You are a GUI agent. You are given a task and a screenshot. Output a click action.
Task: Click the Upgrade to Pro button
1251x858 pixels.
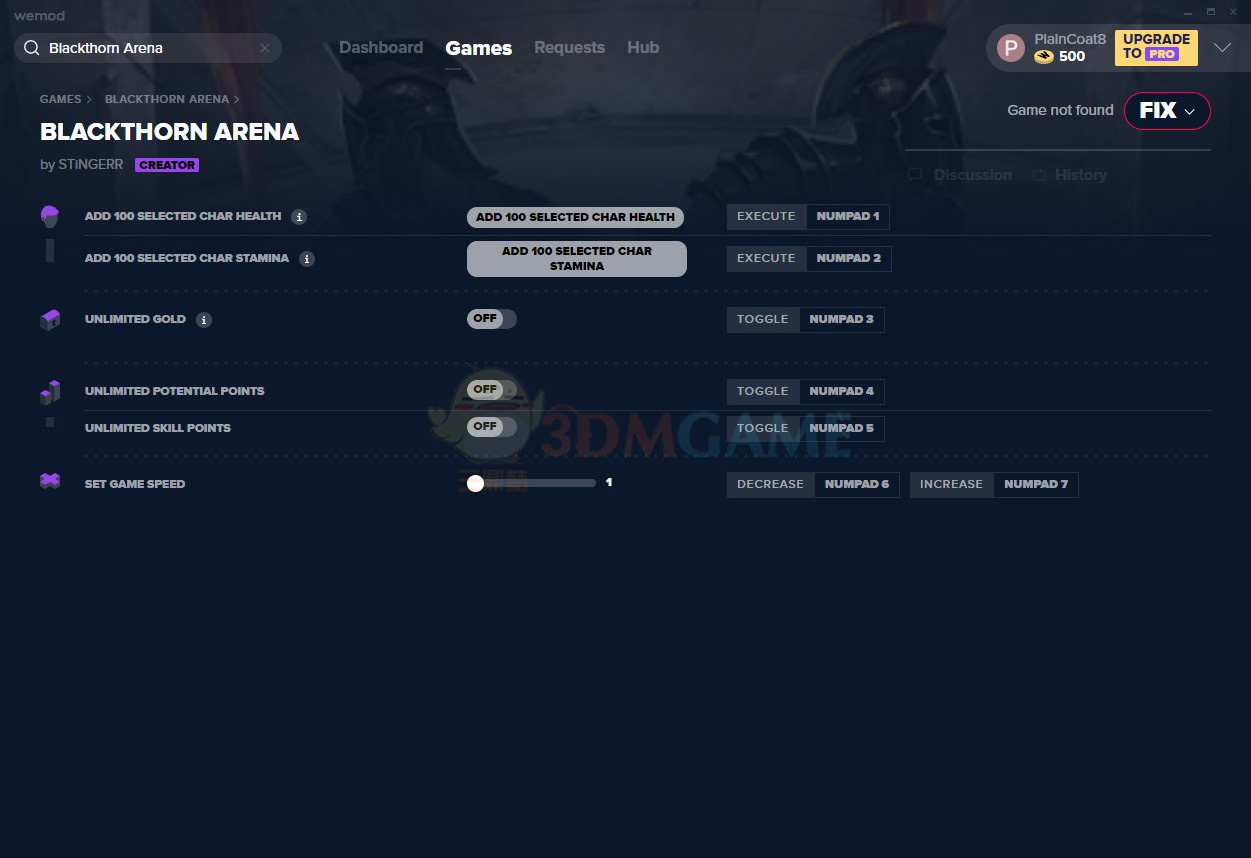tap(1156, 47)
